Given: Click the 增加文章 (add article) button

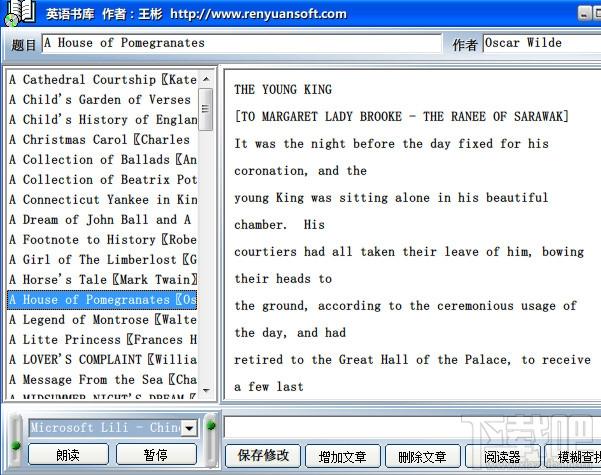Looking at the screenshot, I should click(x=343, y=456).
